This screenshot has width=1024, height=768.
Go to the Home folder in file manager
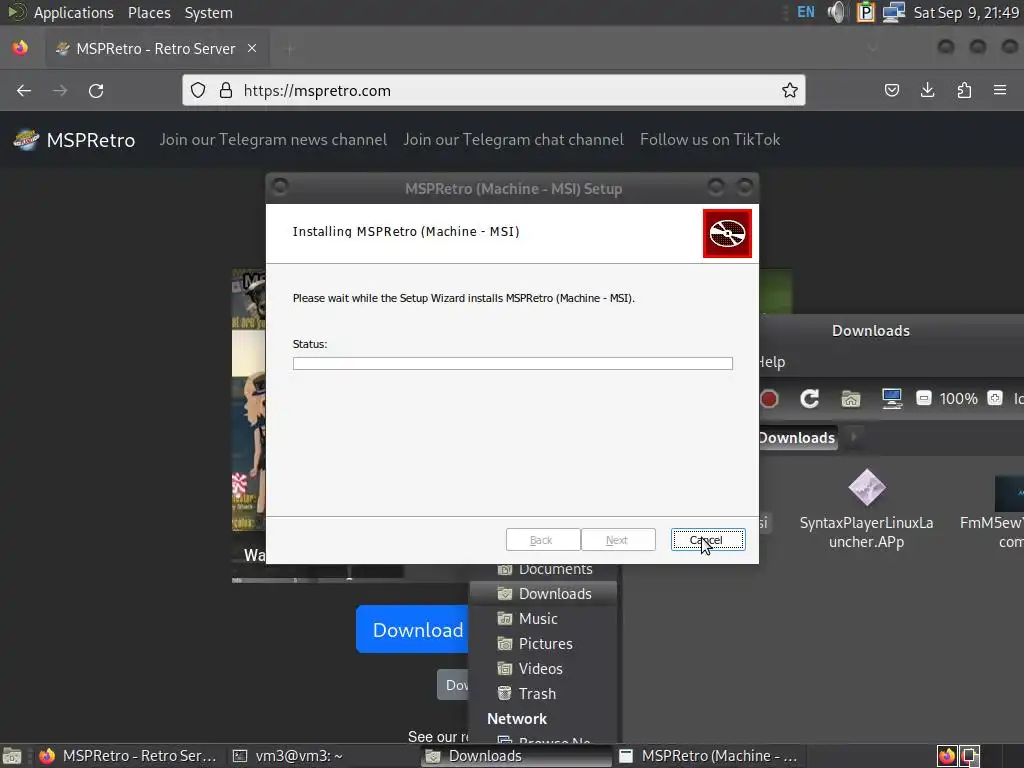tap(850, 398)
